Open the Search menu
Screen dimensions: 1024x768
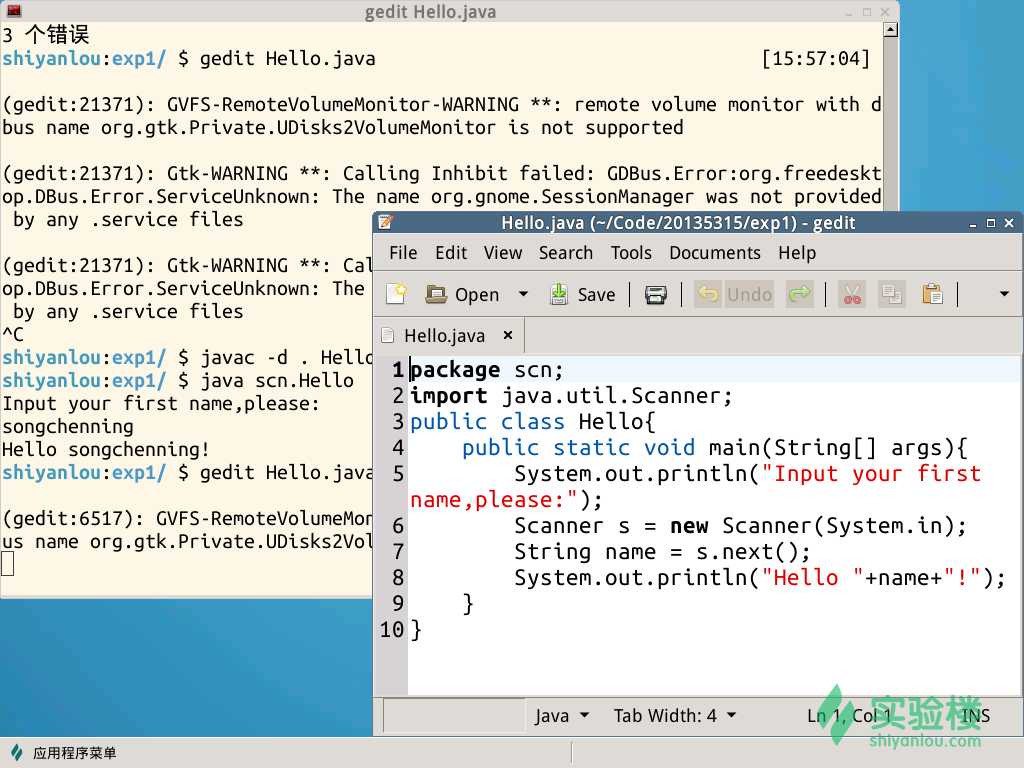566,253
